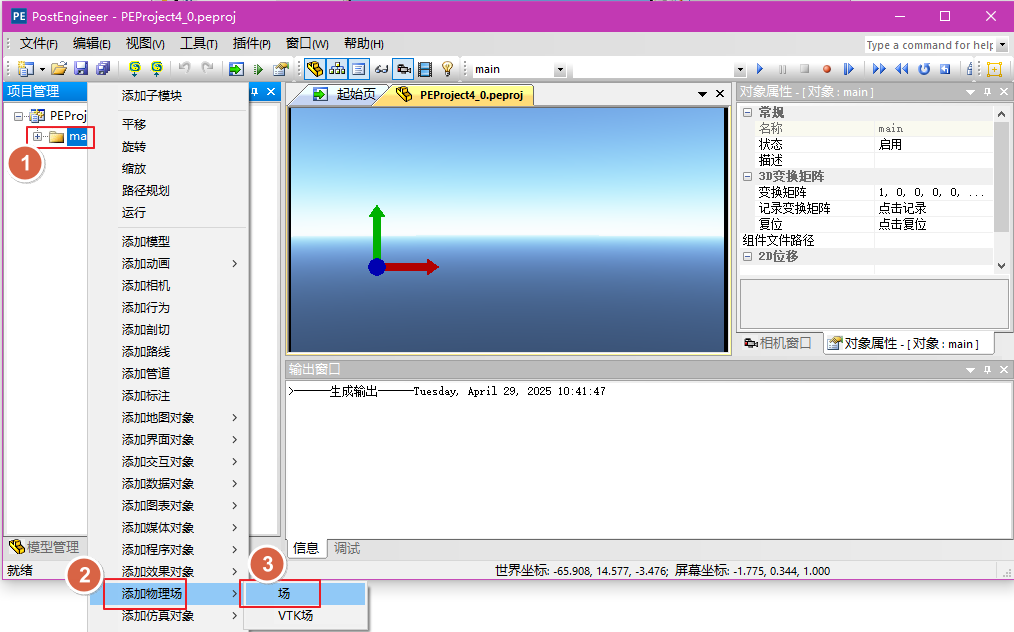
Task: Toggle the output list window toolbar button
Action: click(359, 69)
